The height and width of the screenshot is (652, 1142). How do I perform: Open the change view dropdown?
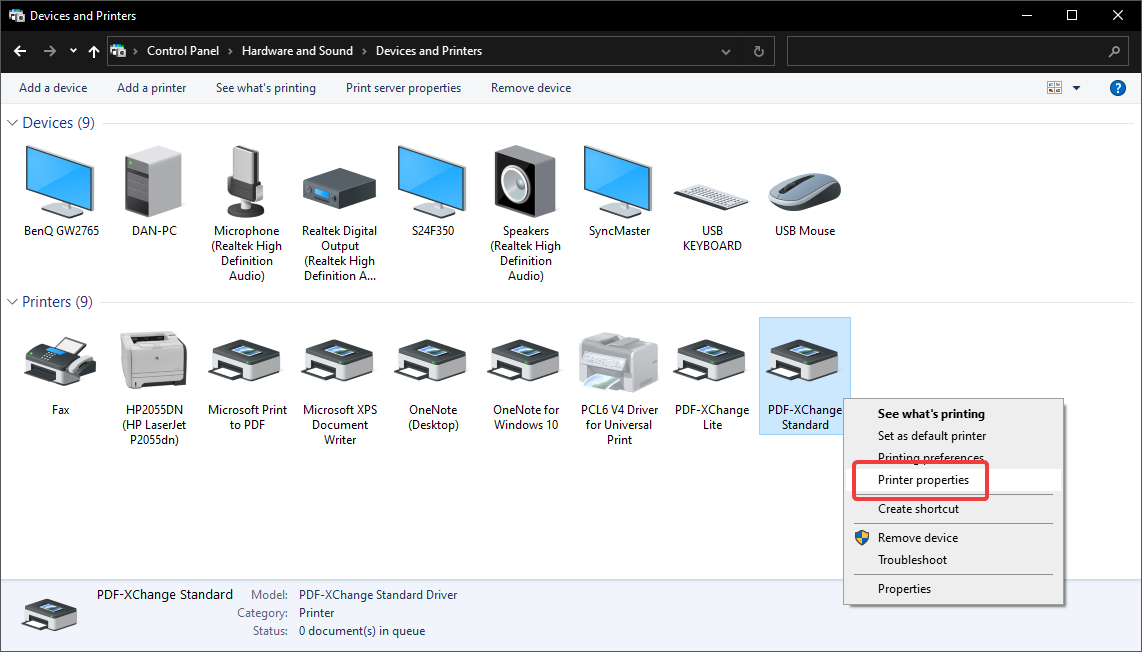pyautogui.click(x=1075, y=87)
